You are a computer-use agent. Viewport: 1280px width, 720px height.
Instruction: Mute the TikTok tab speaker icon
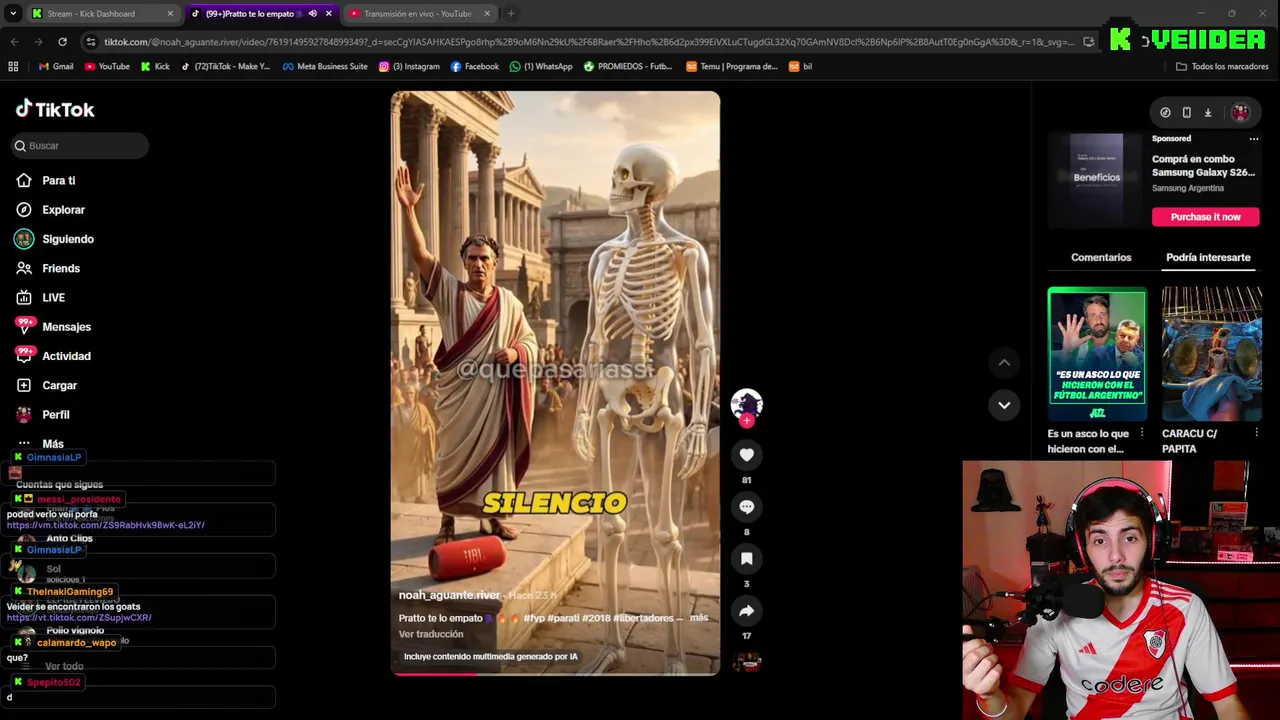pos(313,14)
